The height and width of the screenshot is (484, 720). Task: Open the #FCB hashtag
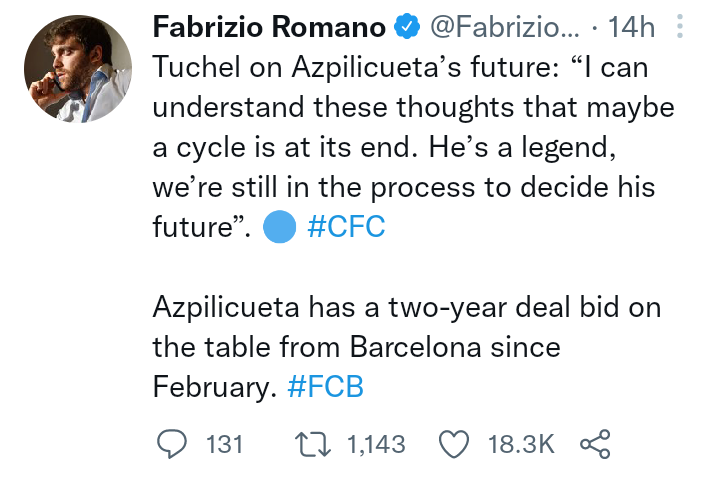click(x=326, y=386)
